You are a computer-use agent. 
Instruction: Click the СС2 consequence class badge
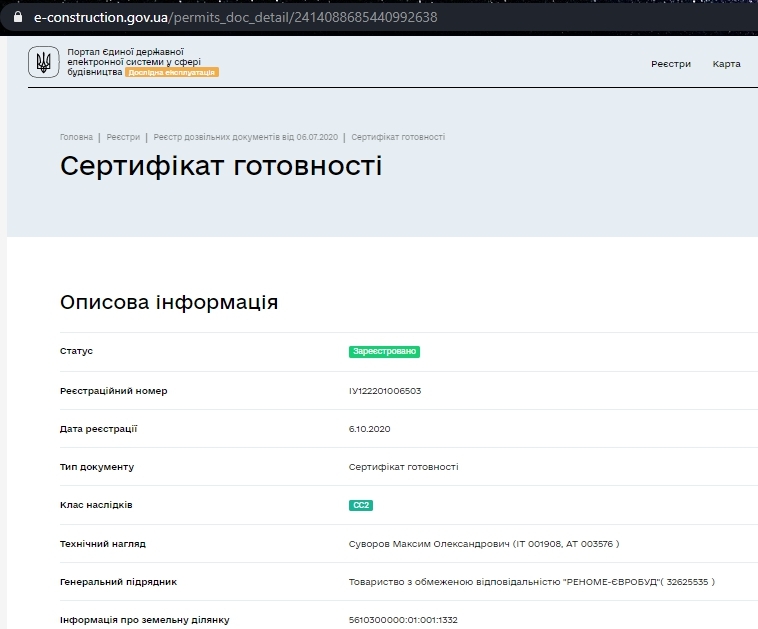pos(361,505)
